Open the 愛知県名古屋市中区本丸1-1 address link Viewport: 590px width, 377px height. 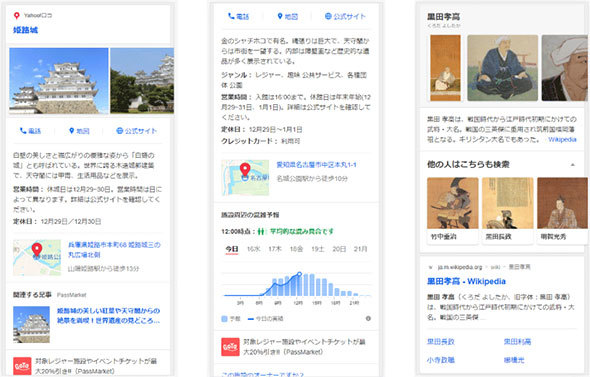tap(316, 165)
